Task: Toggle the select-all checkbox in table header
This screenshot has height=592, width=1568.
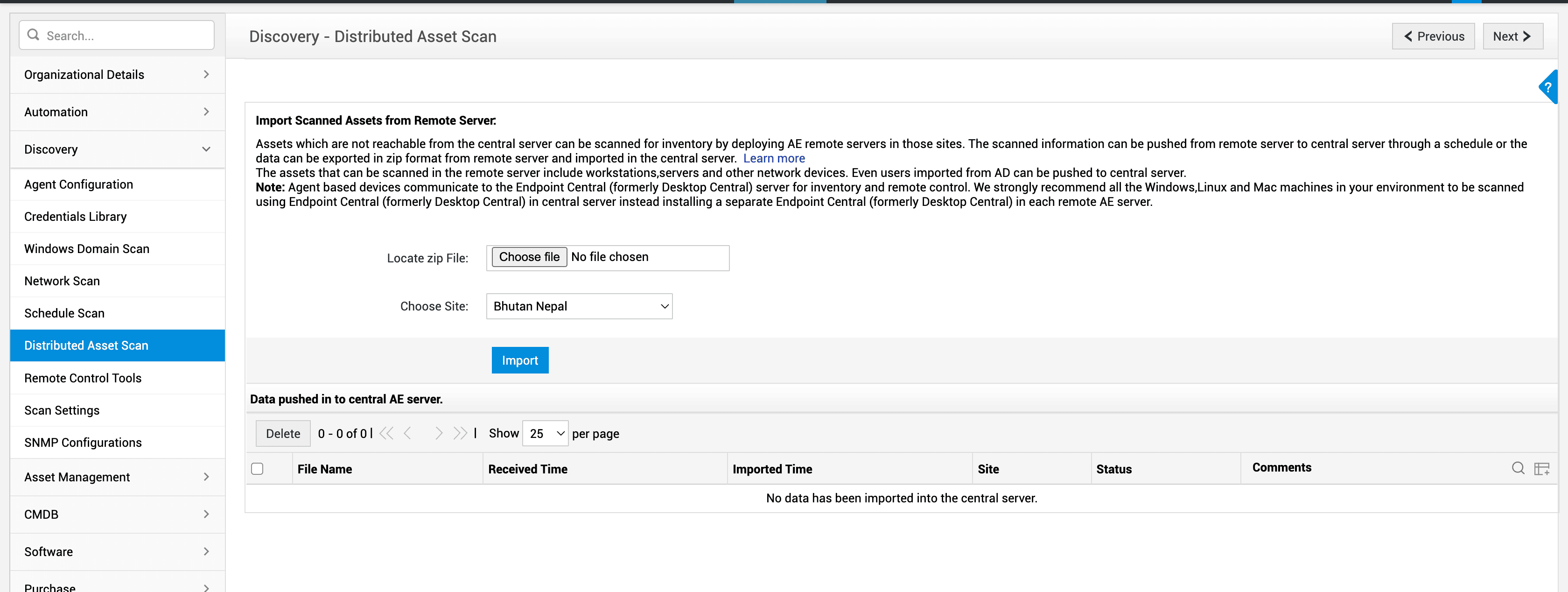Action: (257, 468)
